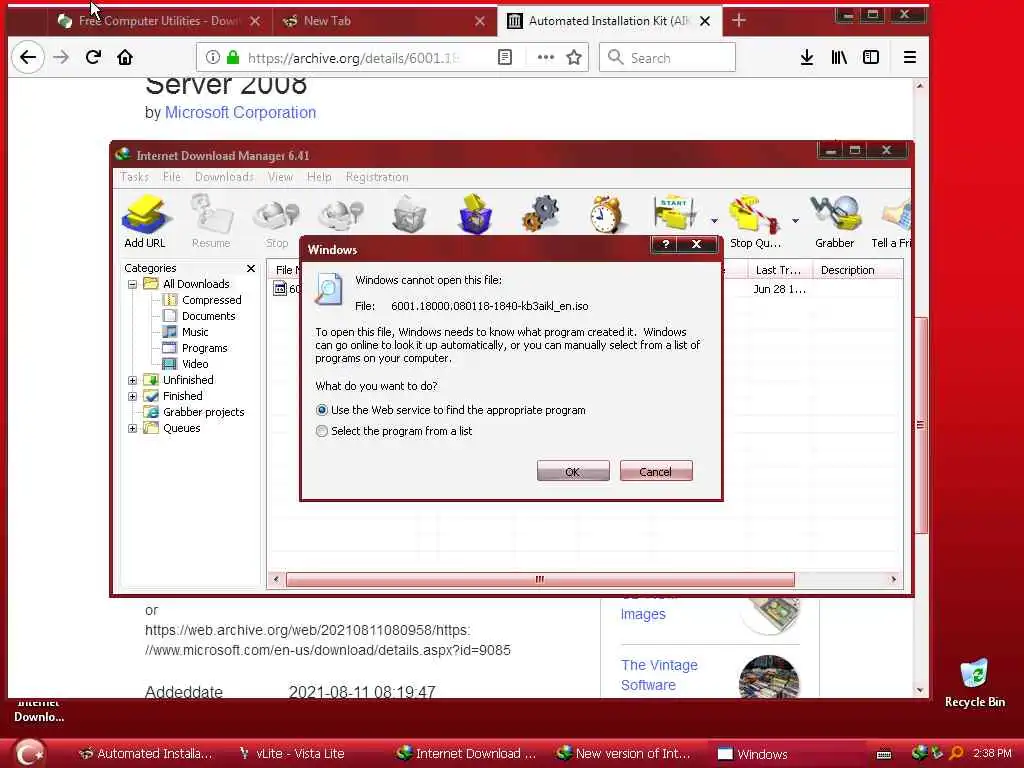1024x768 pixels.
Task: Click OK in the Windows dialog
Action: tap(573, 472)
